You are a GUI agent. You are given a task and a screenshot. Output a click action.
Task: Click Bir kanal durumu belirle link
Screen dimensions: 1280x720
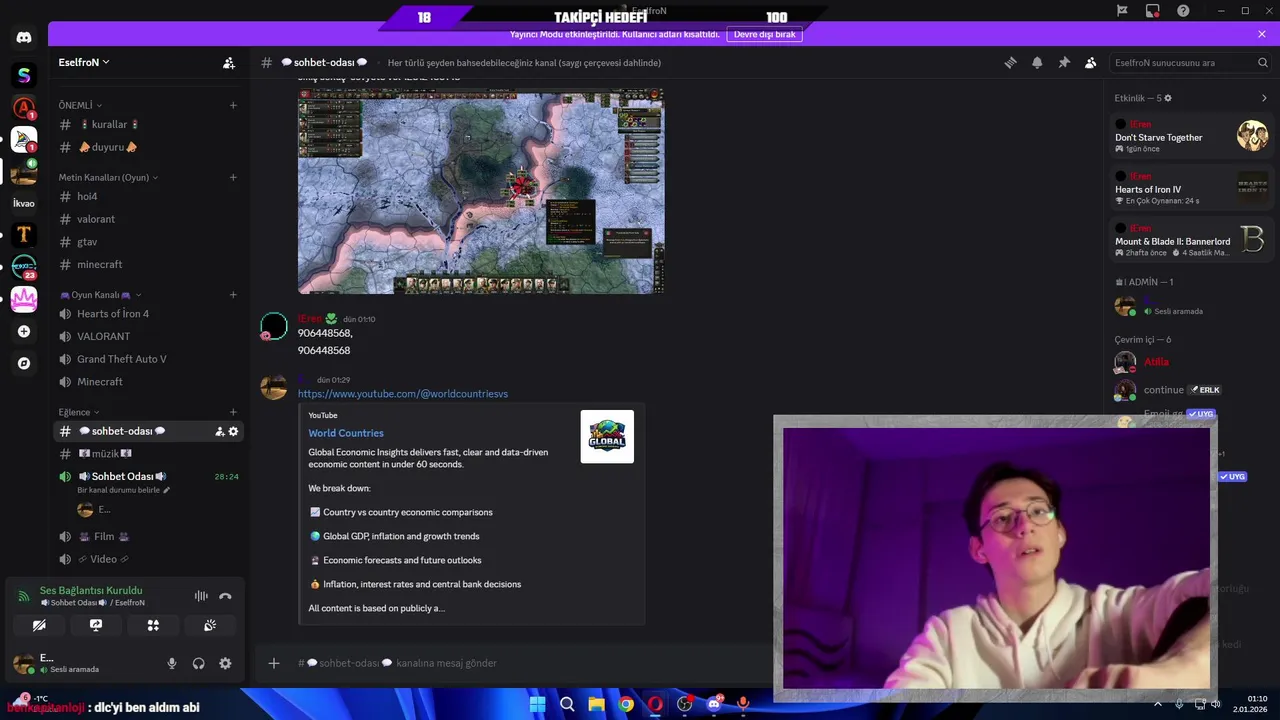(124, 490)
